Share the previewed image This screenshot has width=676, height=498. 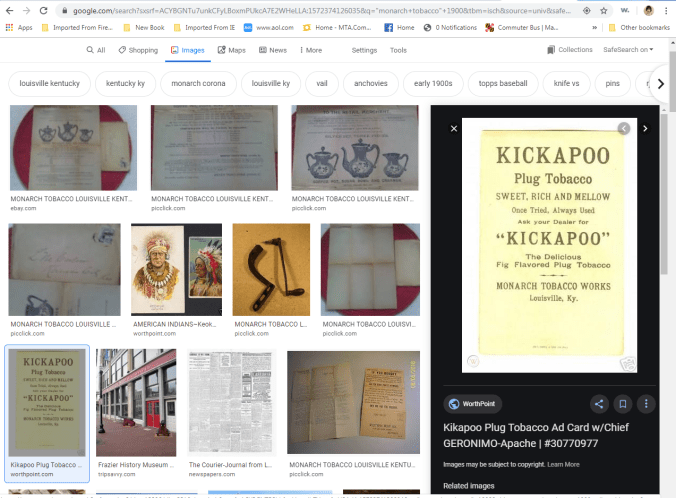tap(599, 404)
